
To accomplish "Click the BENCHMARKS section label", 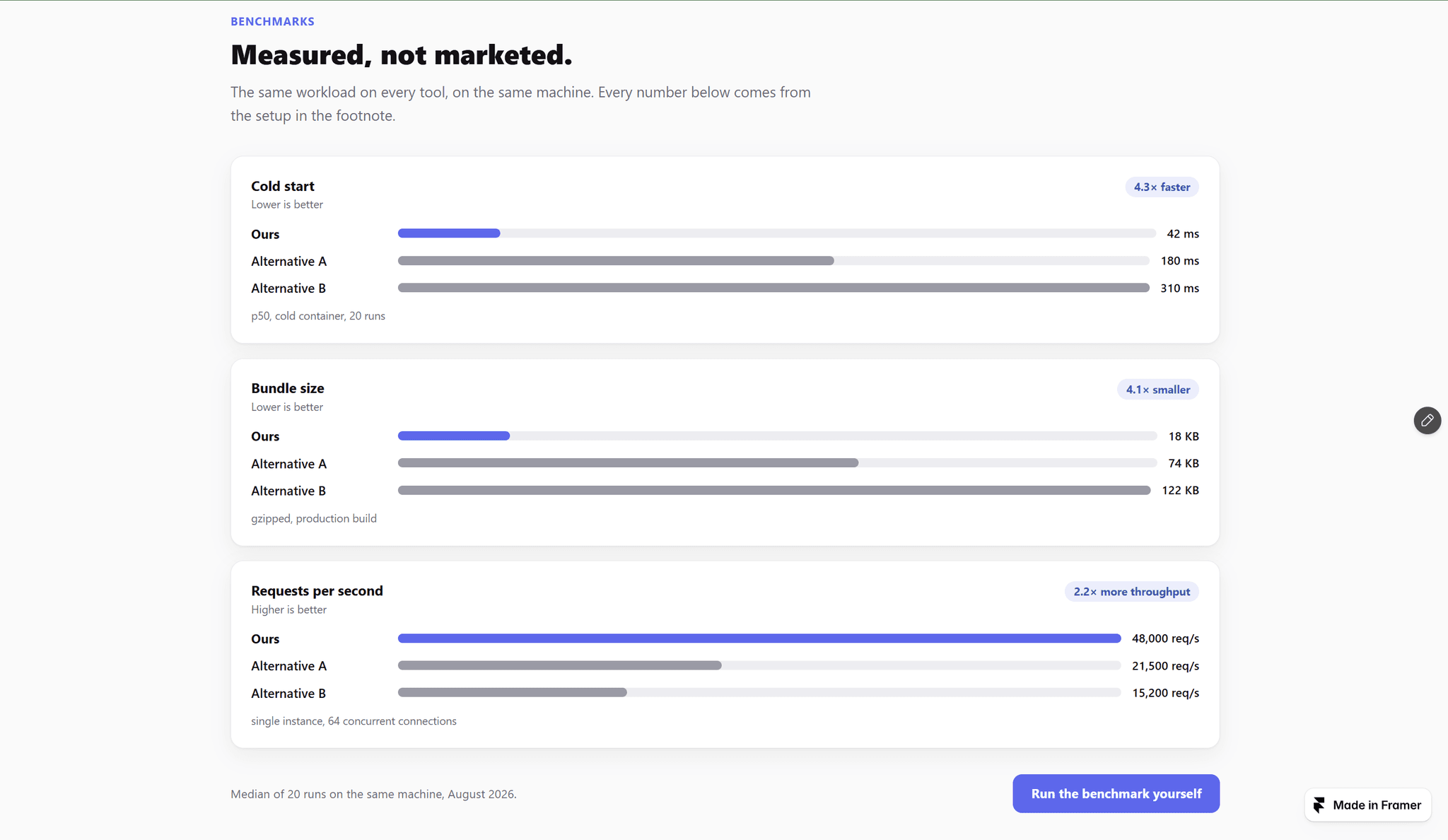I will coord(272,21).
